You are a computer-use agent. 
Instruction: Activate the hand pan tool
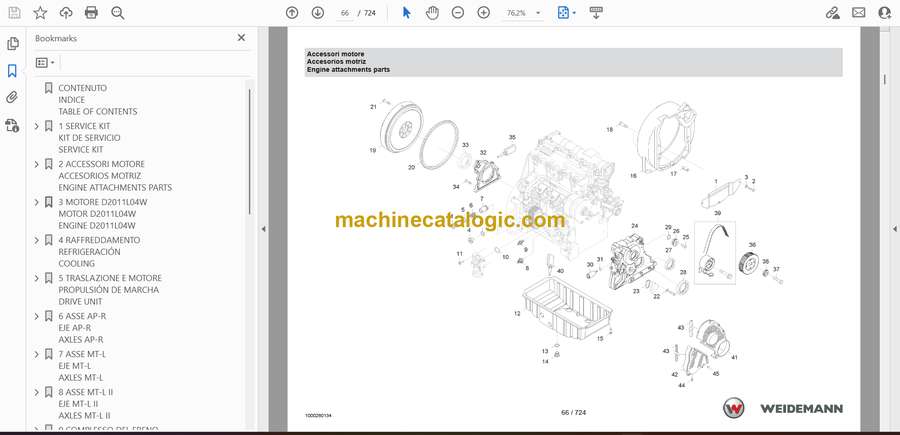click(x=432, y=13)
